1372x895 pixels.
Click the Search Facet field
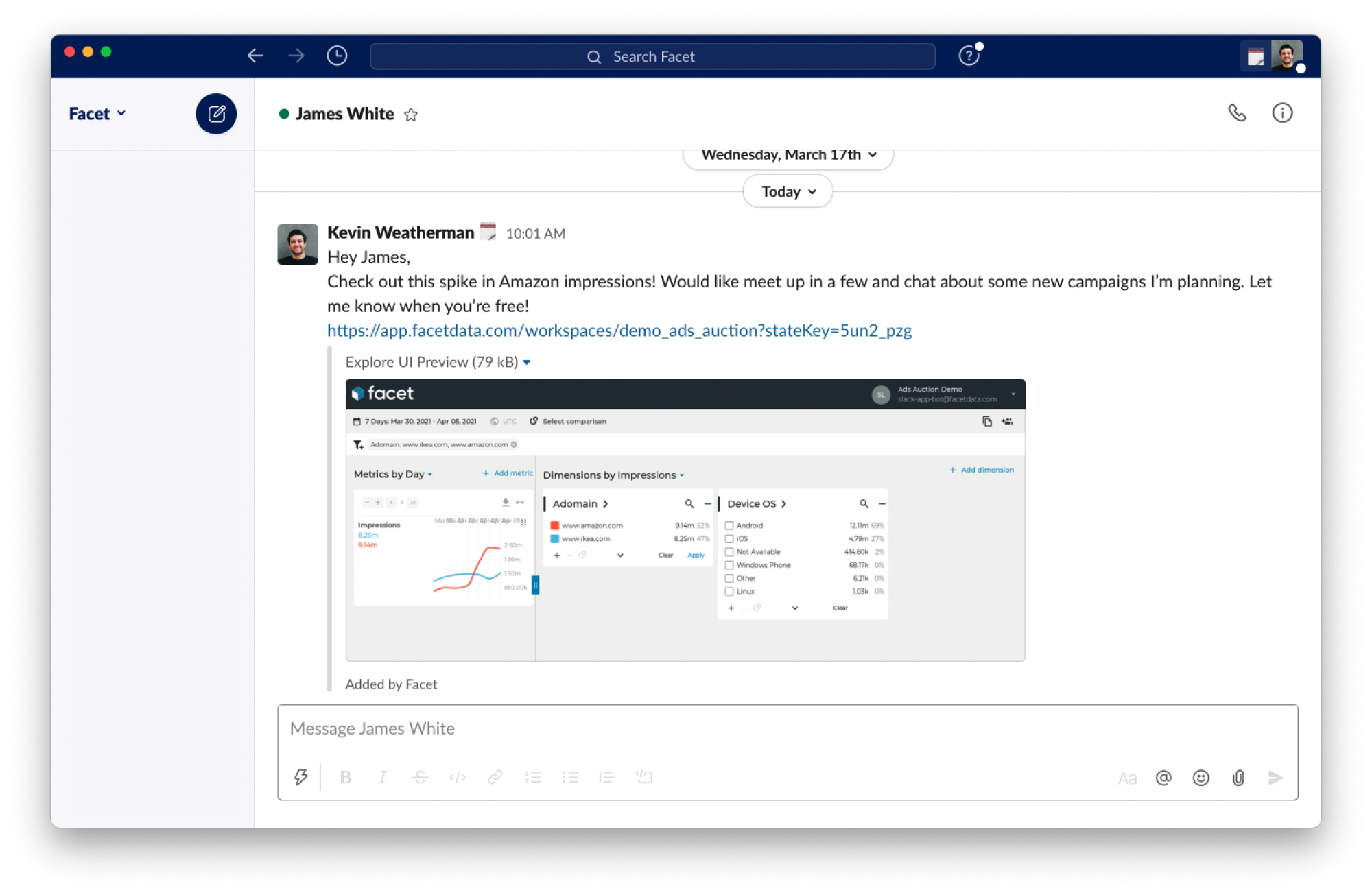coord(652,56)
